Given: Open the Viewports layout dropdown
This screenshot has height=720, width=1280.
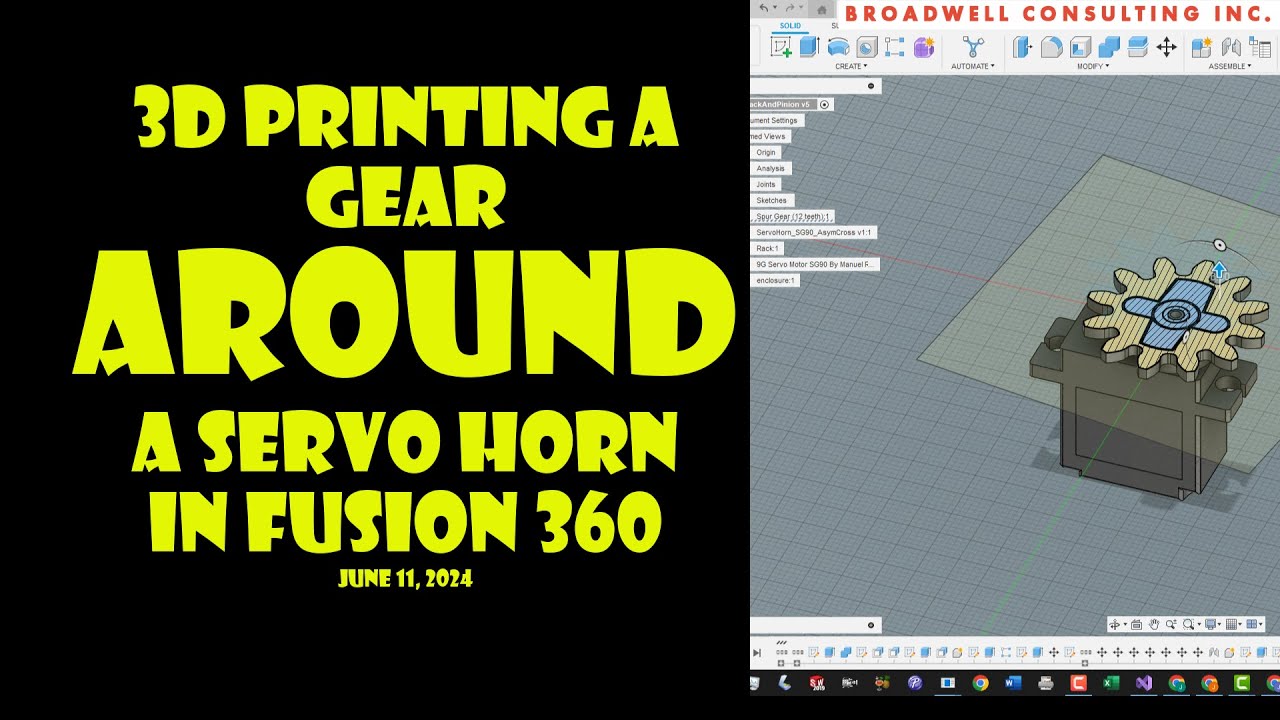Looking at the screenshot, I should pyautogui.click(x=1261, y=624).
